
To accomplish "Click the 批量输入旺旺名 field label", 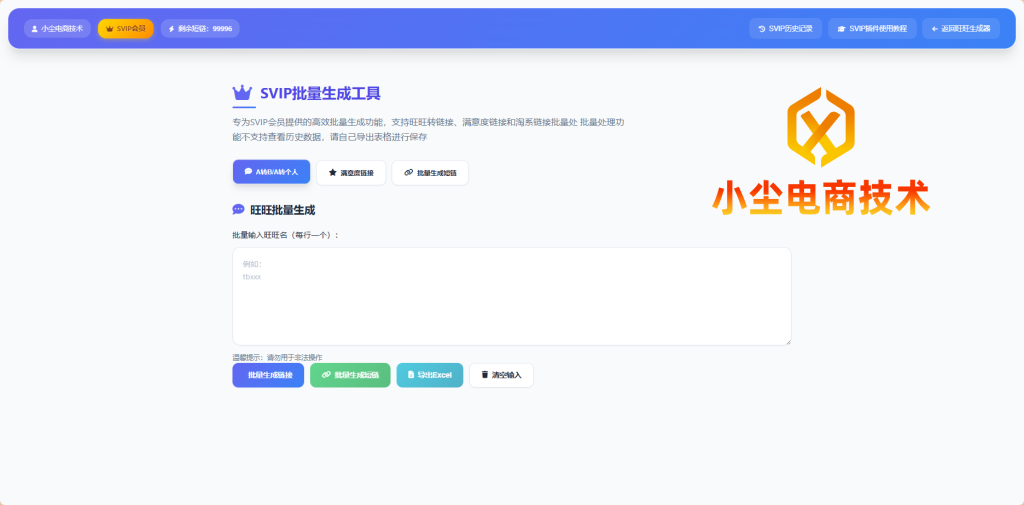I will (285, 235).
